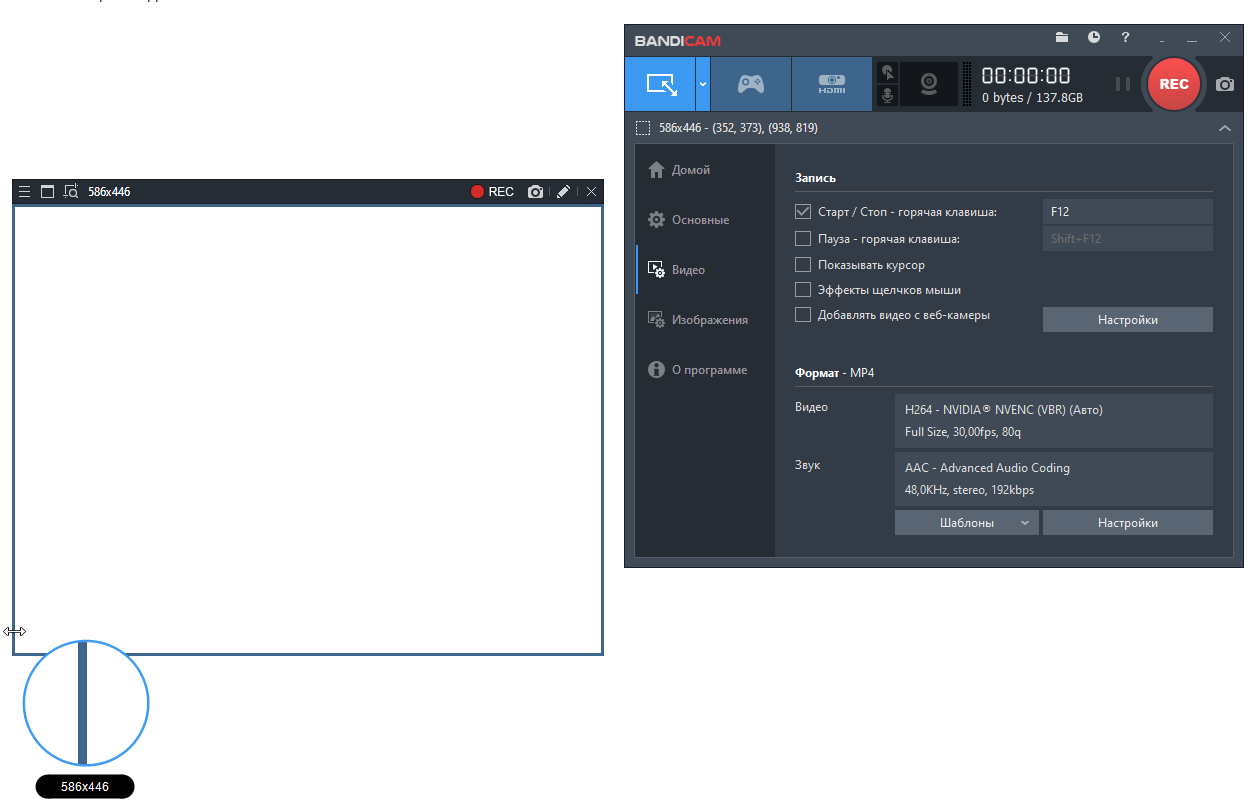Click the find window icon on capture frame
1253x808 pixels.
tap(71, 192)
